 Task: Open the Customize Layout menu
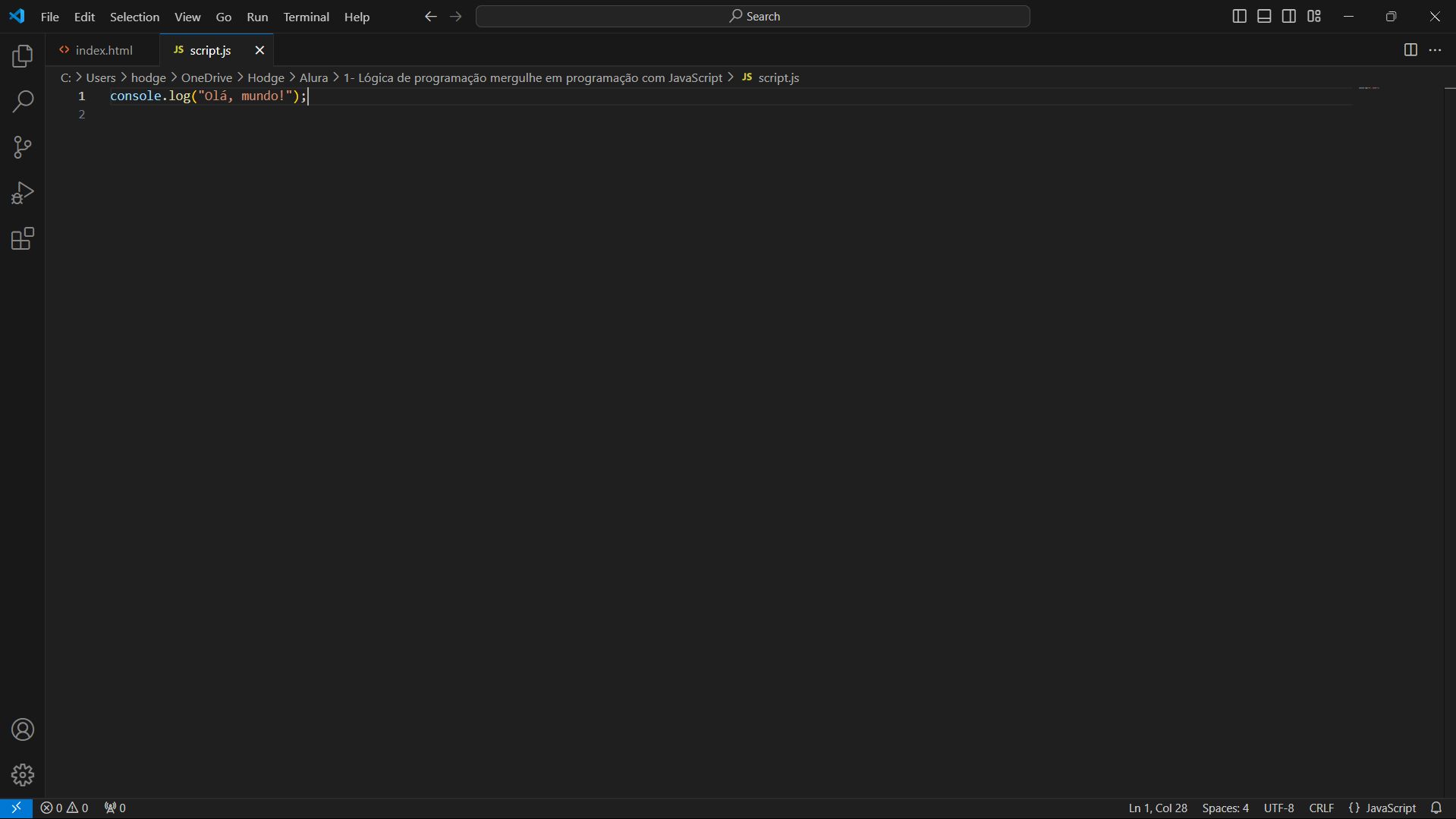click(1314, 17)
